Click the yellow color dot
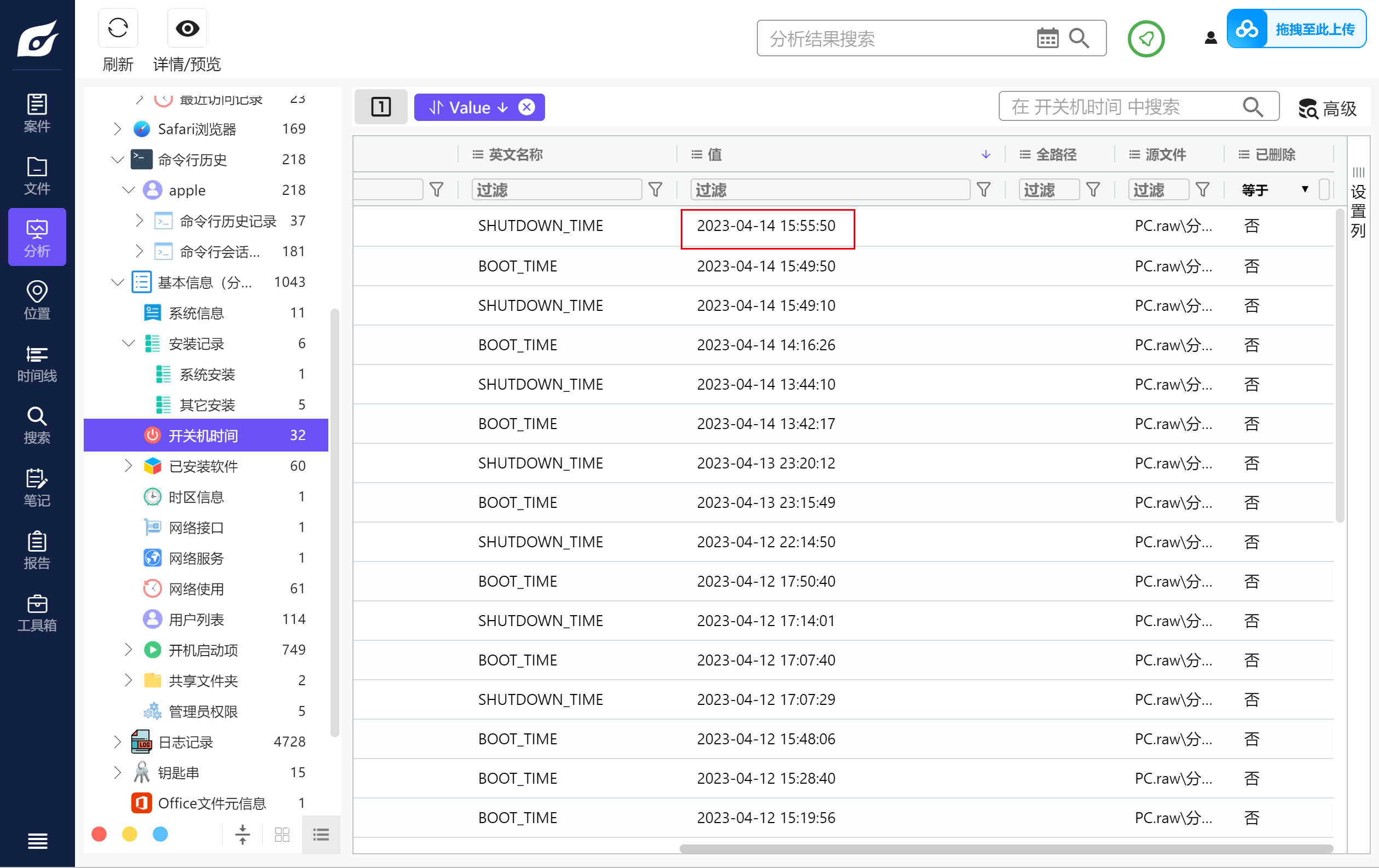1379x868 pixels. (x=130, y=834)
